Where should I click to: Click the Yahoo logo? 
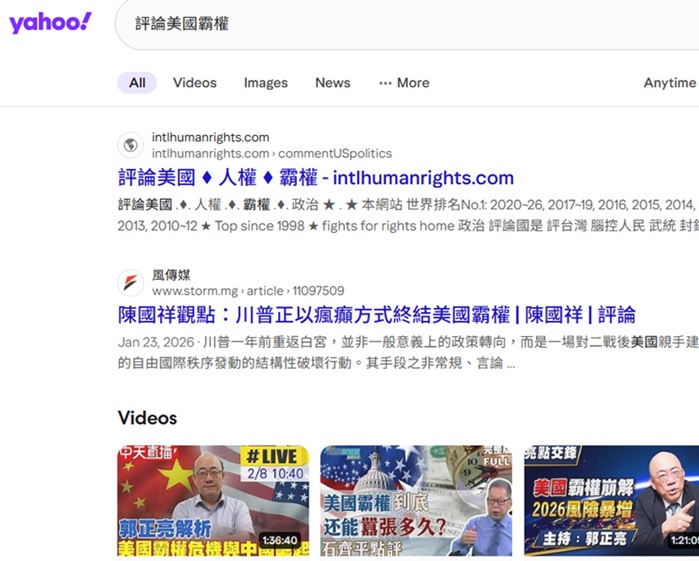pos(50,23)
